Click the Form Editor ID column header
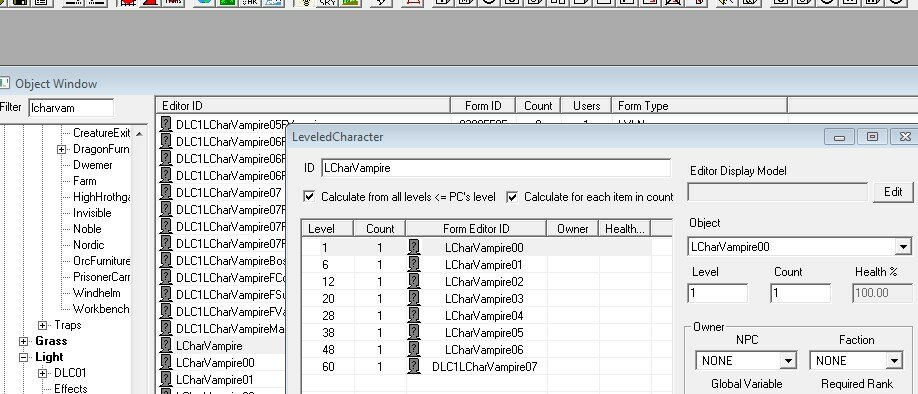This screenshot has height=394, width=918. (x=476, y=228)
